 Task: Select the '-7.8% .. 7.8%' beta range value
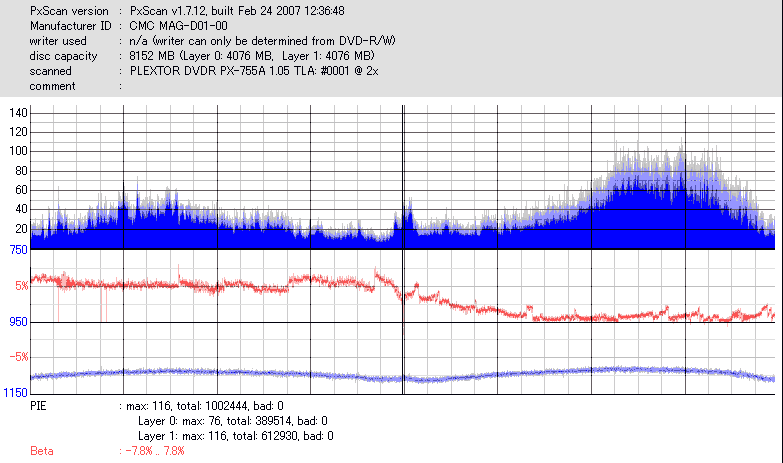pos(155,451)
